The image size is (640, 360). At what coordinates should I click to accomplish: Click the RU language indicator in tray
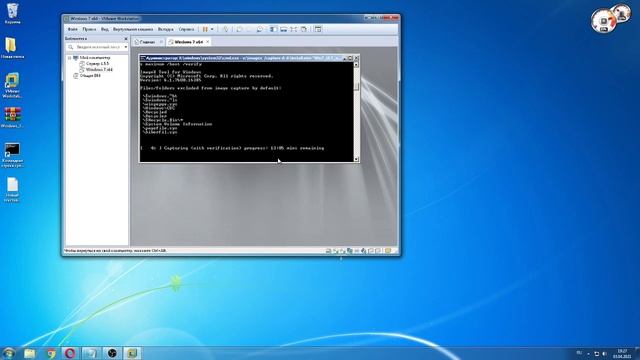click(579, 353)
